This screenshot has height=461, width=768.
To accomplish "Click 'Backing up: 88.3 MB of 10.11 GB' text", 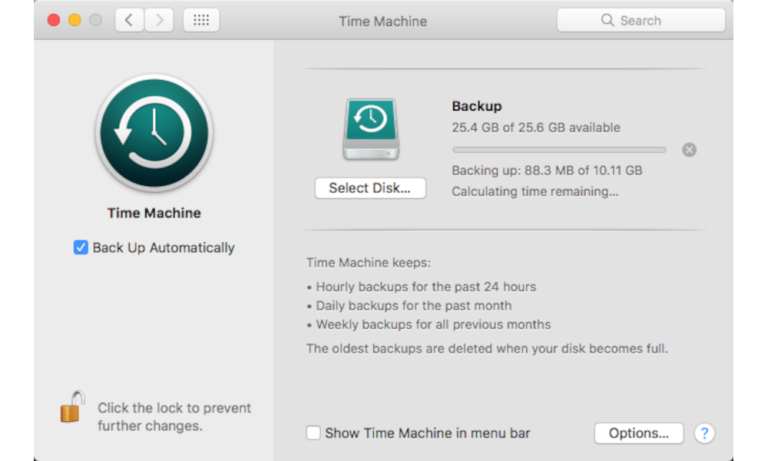I will [547, 170].
